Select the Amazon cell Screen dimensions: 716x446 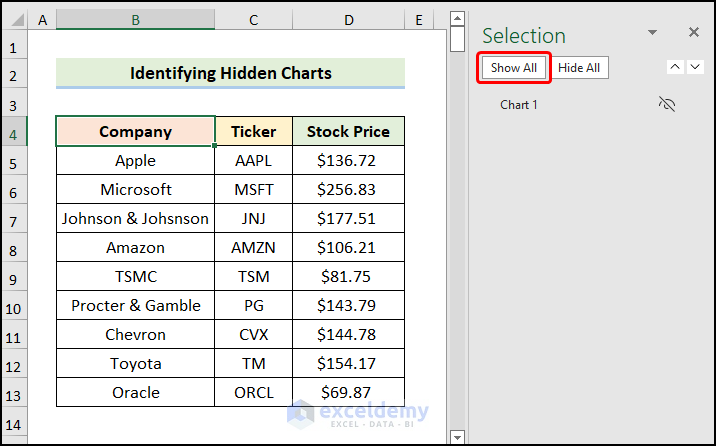[x=136, y=247]
